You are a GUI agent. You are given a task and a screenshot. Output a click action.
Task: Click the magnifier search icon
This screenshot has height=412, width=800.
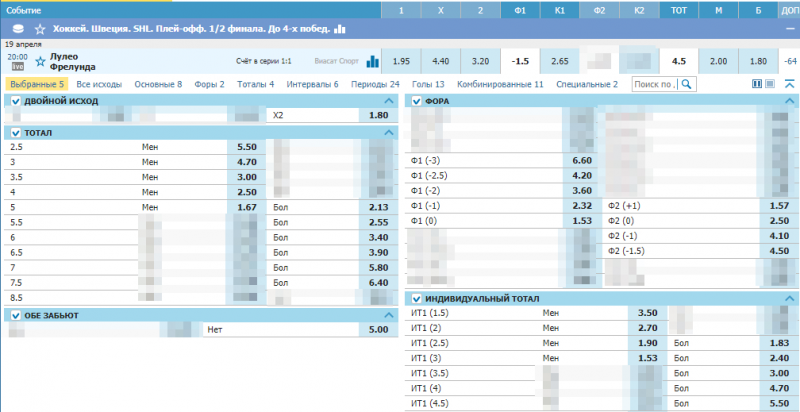coord(687,85)
